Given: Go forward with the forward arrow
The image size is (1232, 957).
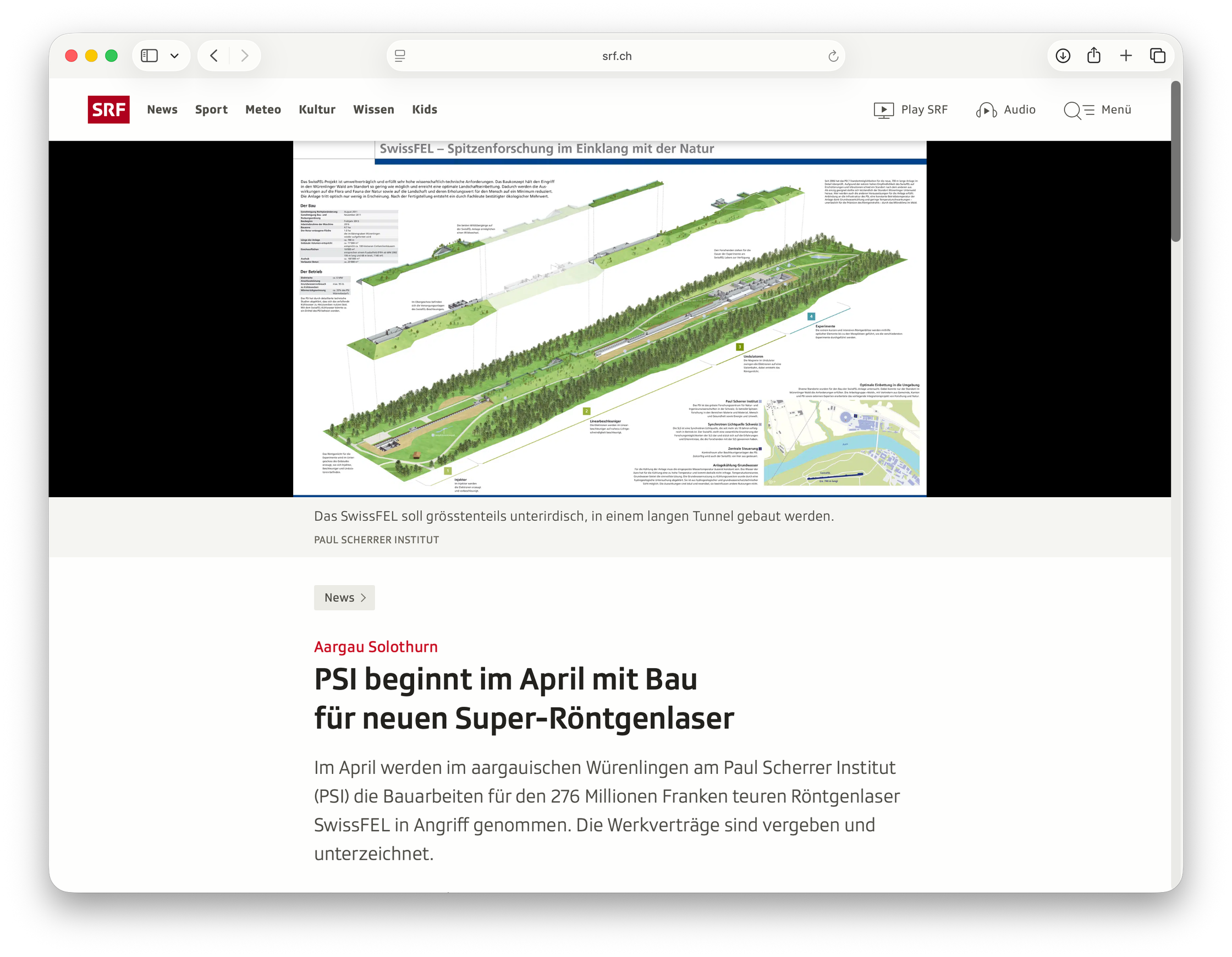Looking at the screenshot, I should click(x=244, y=56).
